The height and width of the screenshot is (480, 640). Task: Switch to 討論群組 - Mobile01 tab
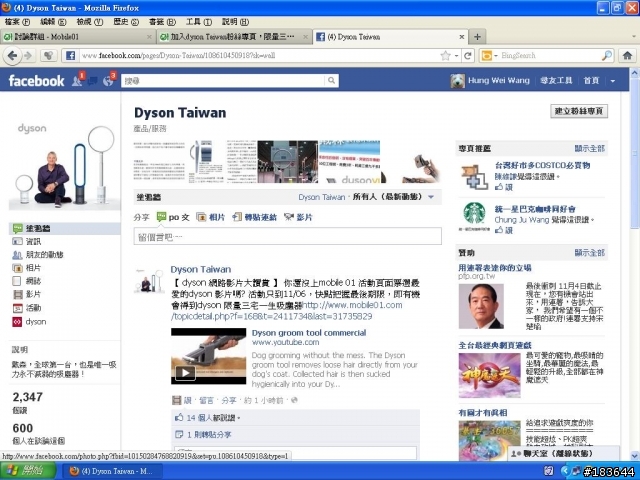coord(78,37)
